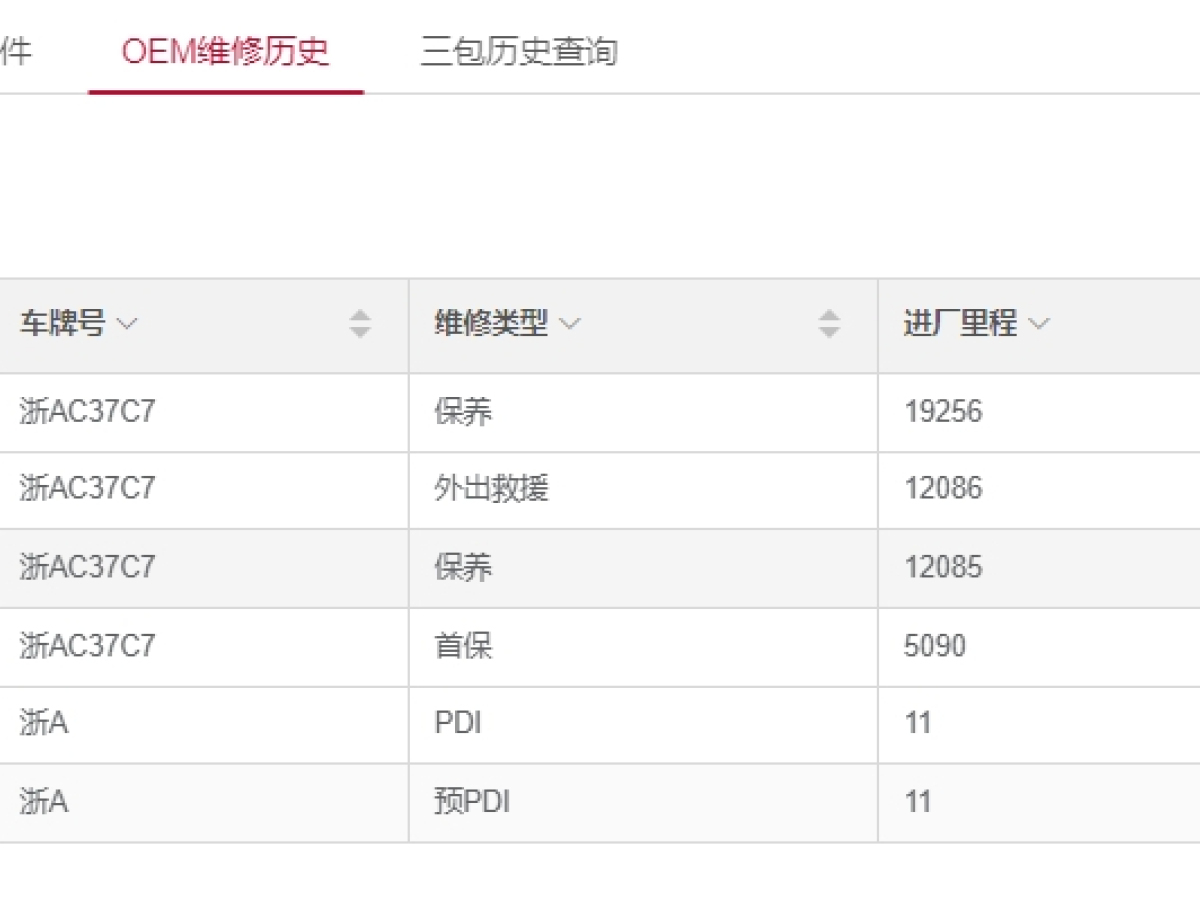
Task: Click the license plate in the 外出救援 row
Action: click(87, 489)
